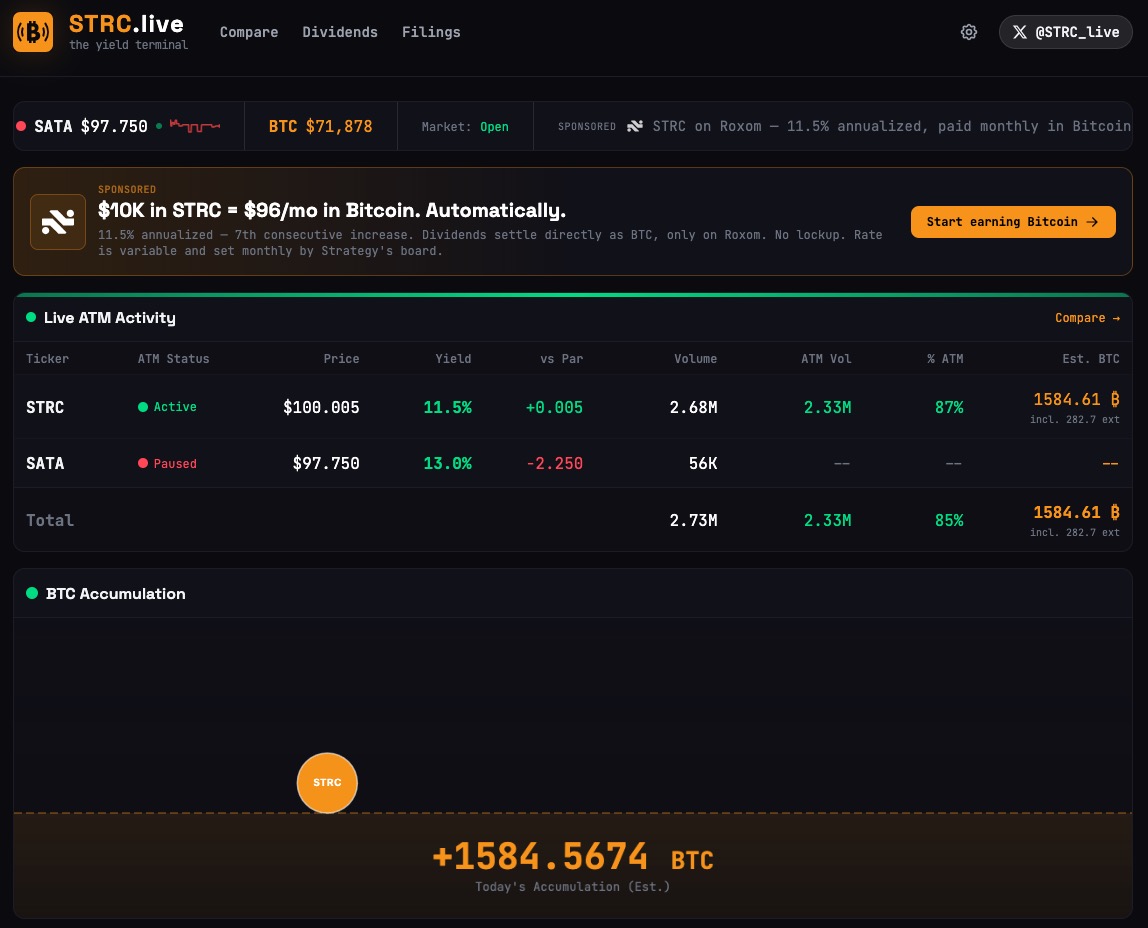Click the orange STRC bubble in chart
The width and height of the screenshot is (1148, 928).
[327, 782]
